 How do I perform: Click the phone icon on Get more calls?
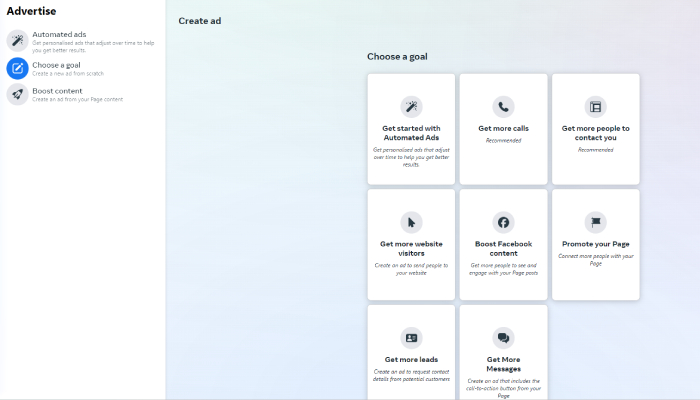point(503,107)
